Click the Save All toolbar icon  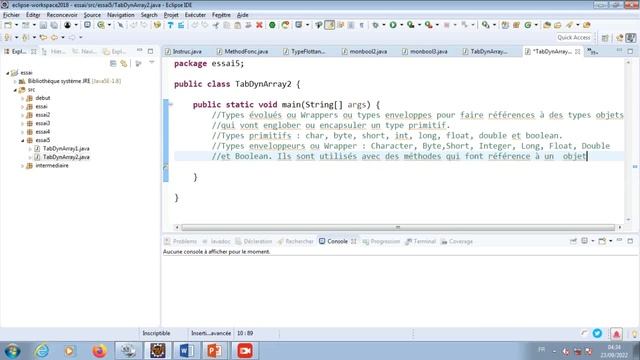pyautogui.click(x=54, y=25)
